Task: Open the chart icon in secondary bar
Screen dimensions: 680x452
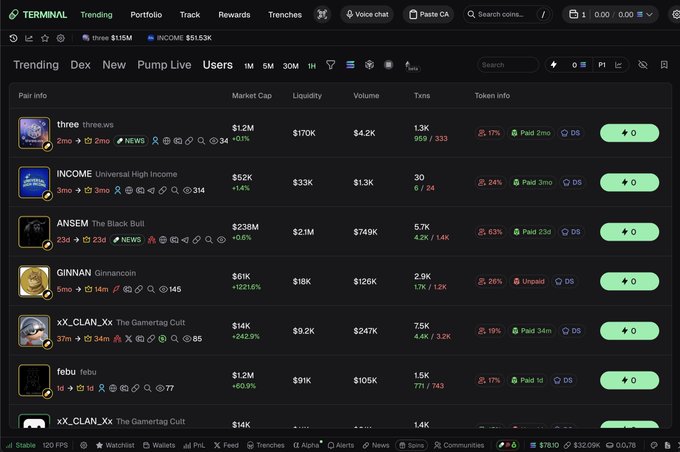Action: coord(29,38)
